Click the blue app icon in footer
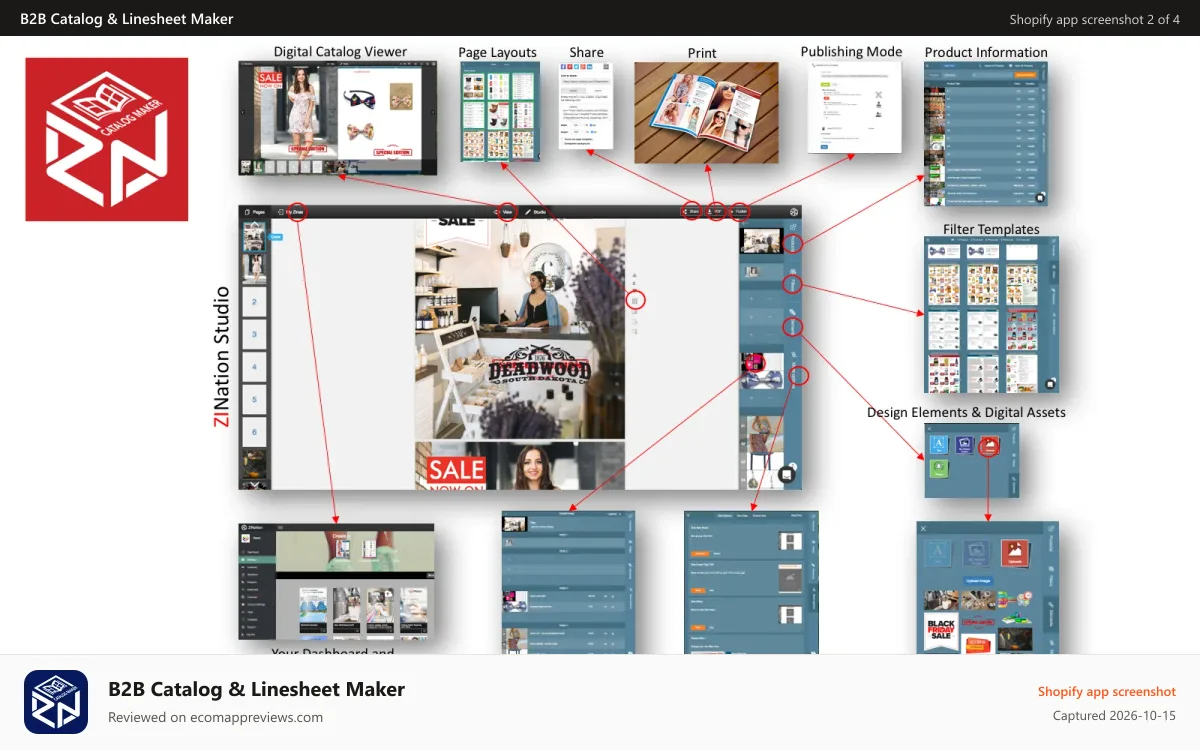Screen dimensions: 1200x750 click(56, 702)
